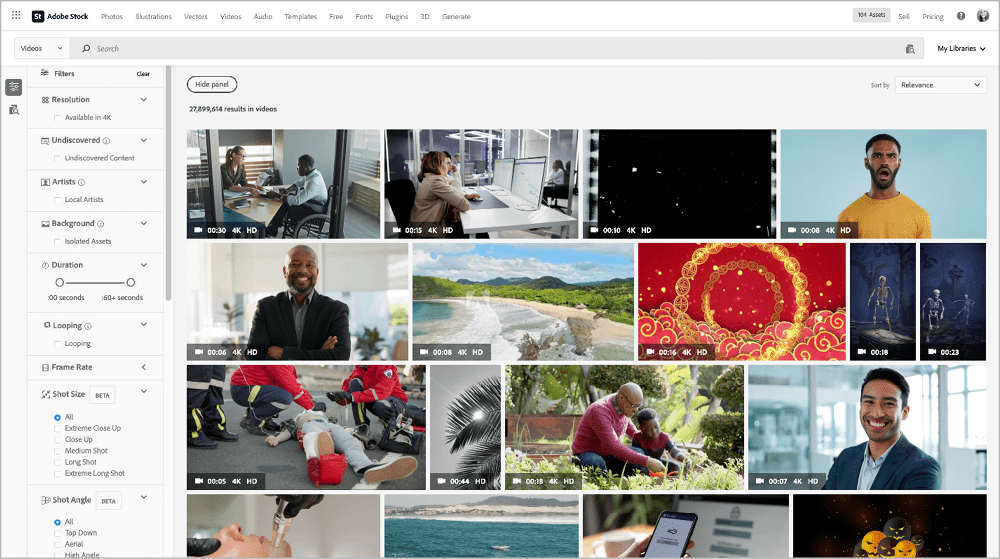
Task: Open the red gold circles animation thumbnail
Action: 742,301
